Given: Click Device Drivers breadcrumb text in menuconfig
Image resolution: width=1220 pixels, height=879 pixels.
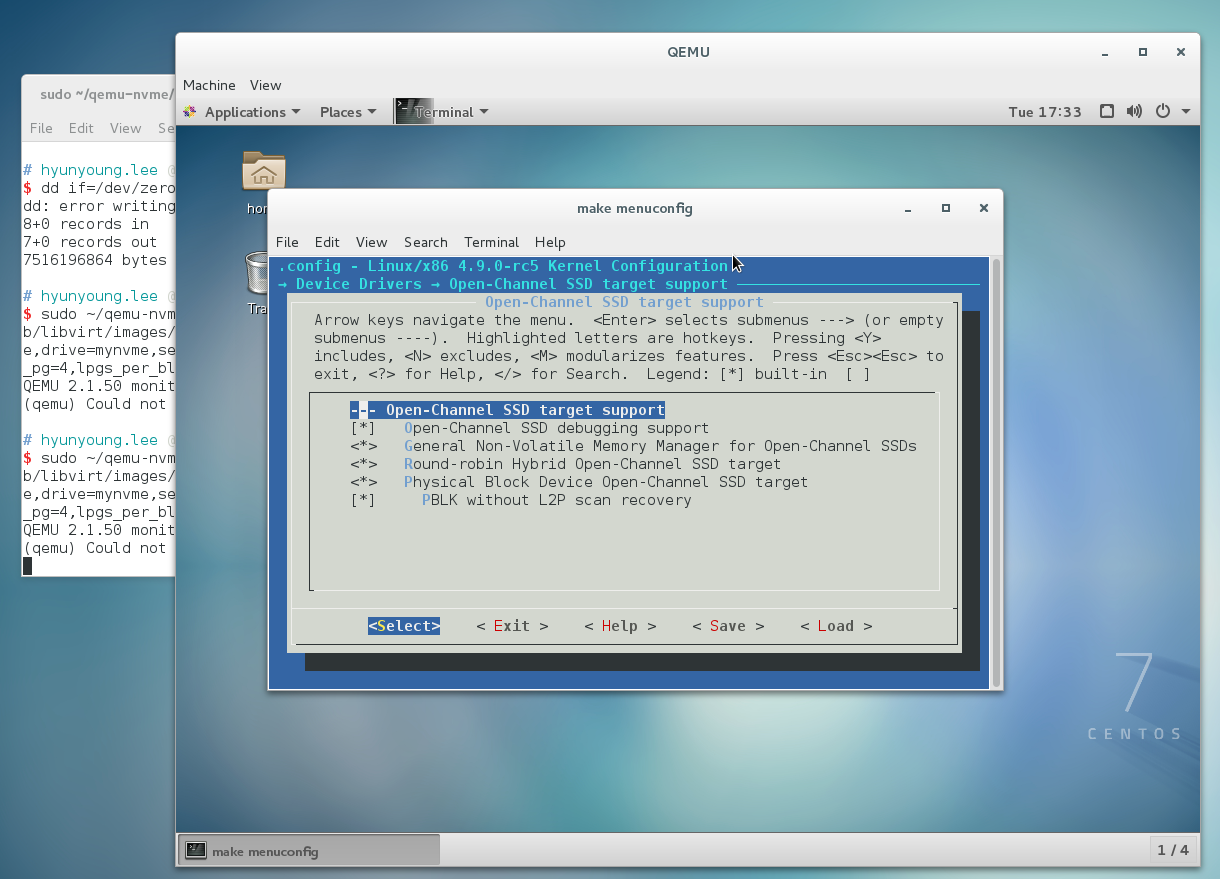Looking at the screenshot, I should coord(359,284).
